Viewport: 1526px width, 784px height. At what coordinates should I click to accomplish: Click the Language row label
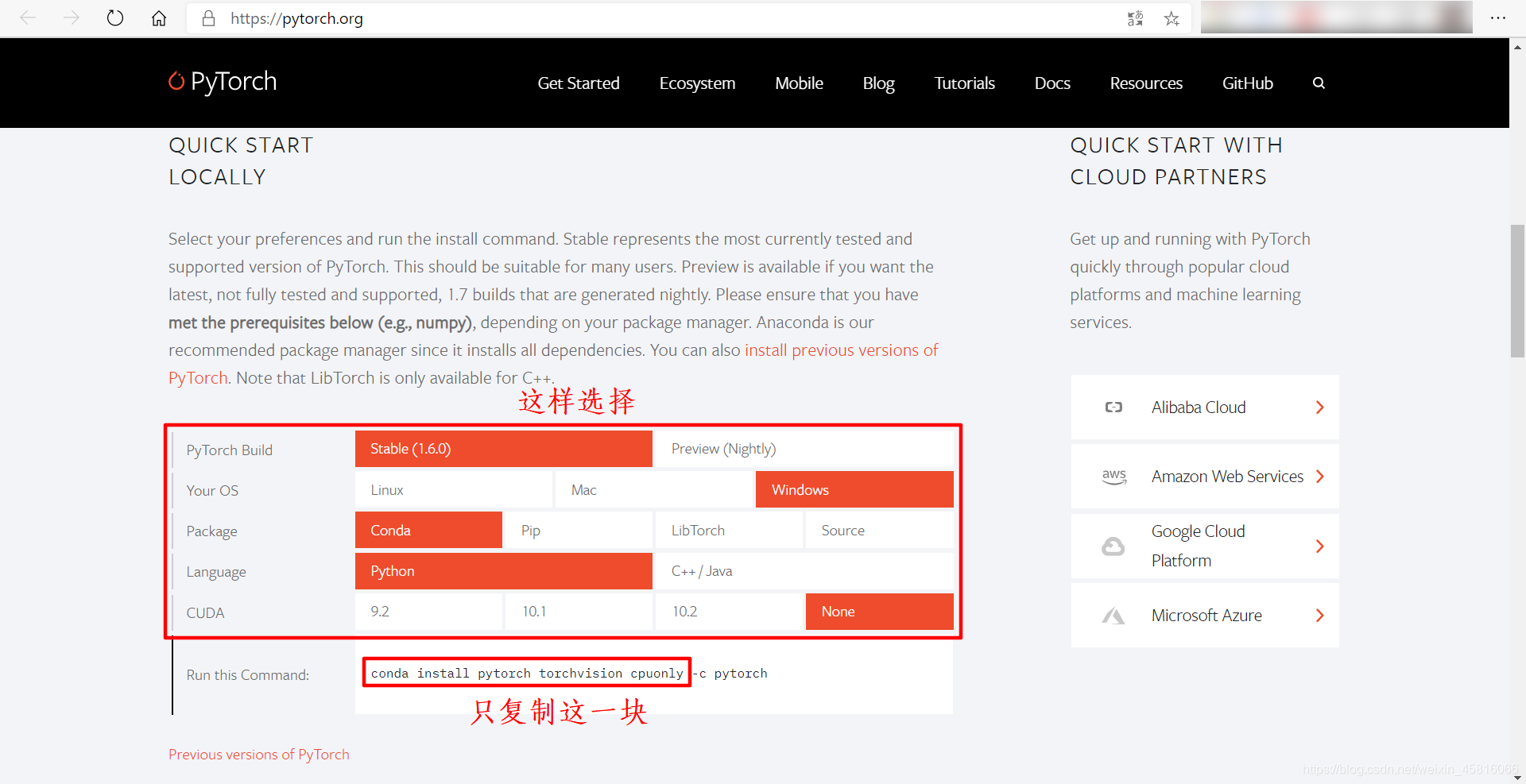click(x=216, y=572)
